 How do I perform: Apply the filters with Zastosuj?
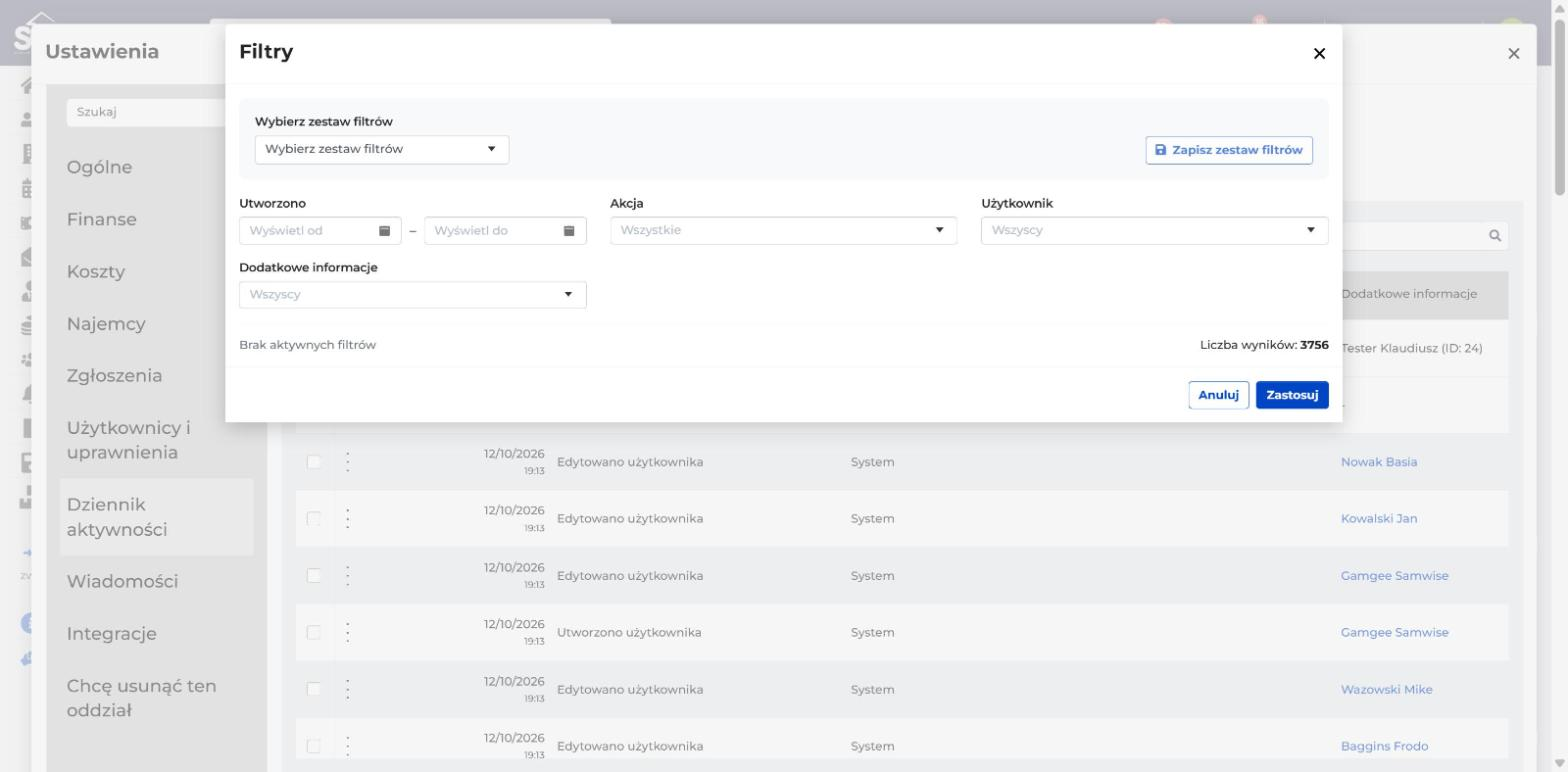[1292, 395]
